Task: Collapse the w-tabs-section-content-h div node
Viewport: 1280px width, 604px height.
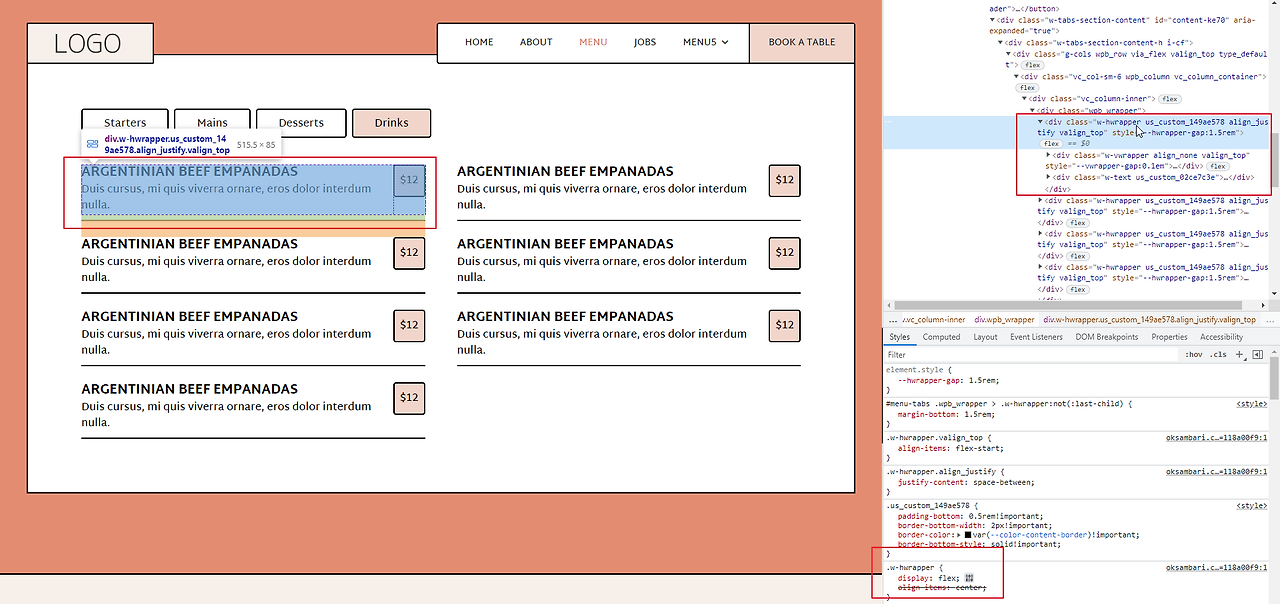Action: [1001, 43]
